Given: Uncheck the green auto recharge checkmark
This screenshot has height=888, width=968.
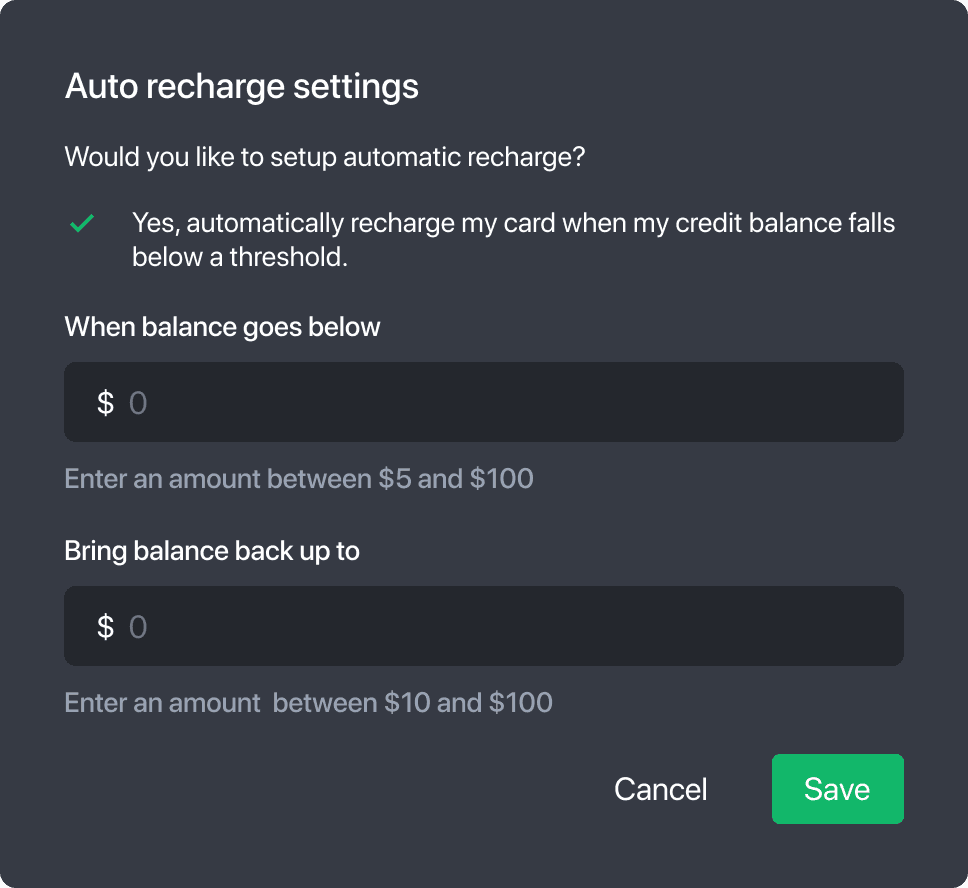Looking at the screenshot, I should click(x=82, y=224).
